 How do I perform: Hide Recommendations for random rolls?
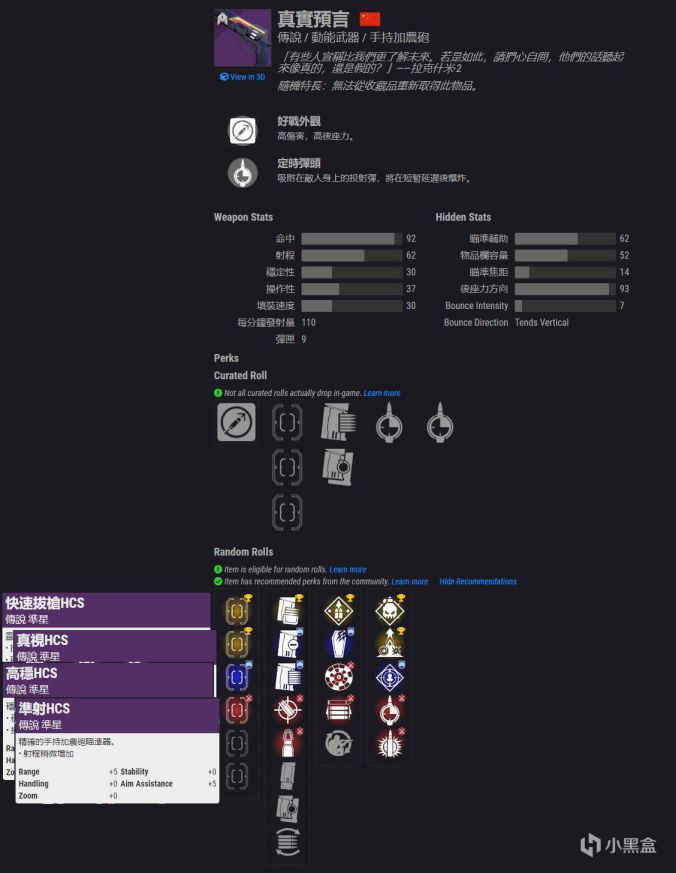pos(478,581)
